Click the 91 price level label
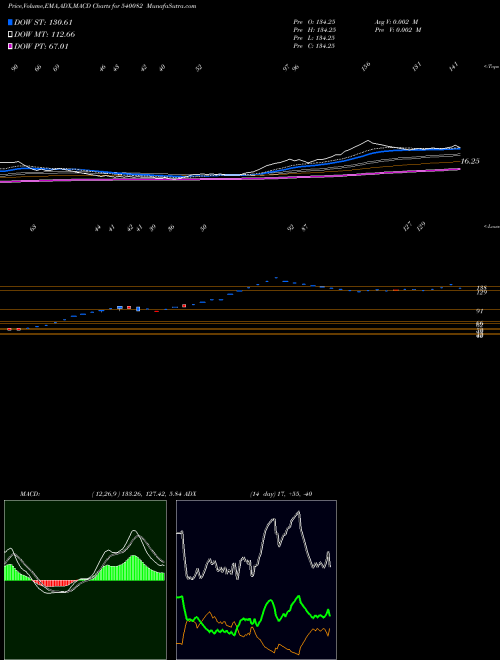This screenshot has height=660, width=500. [479, 311]
